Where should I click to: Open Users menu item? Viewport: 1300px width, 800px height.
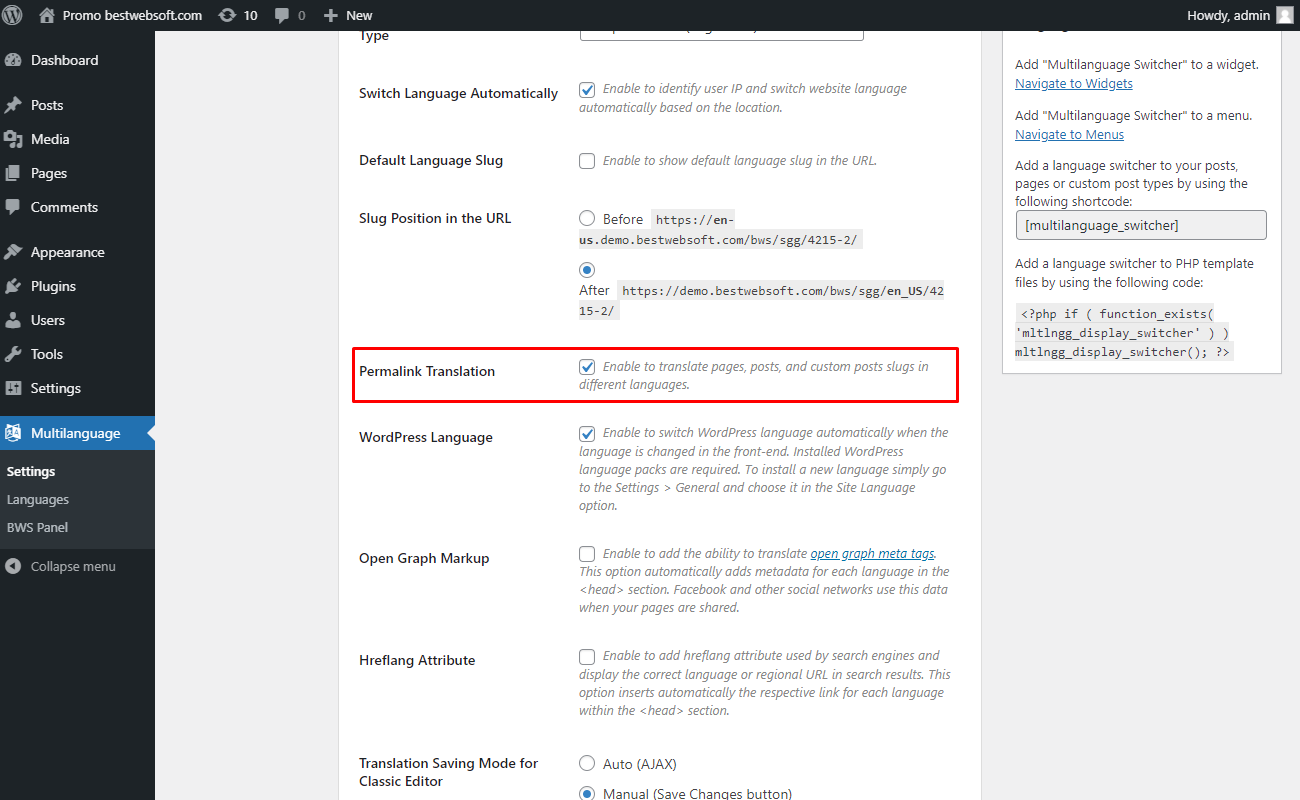point(77,320)
